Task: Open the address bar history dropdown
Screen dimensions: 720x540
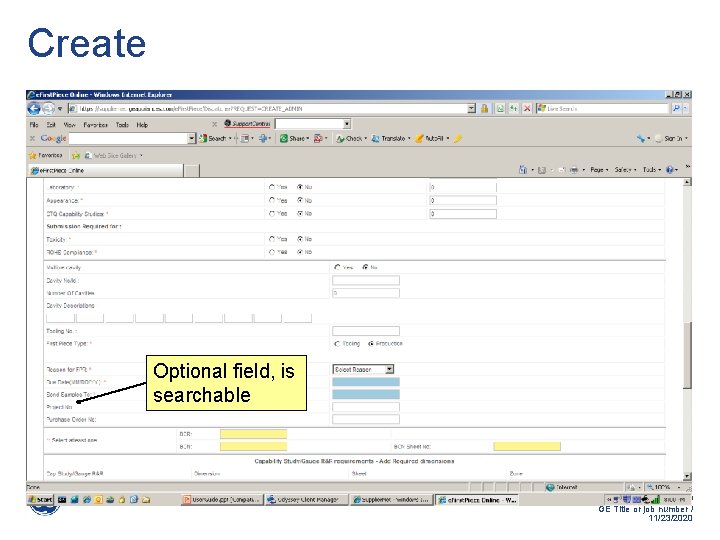Action: (x=472, y=108)
